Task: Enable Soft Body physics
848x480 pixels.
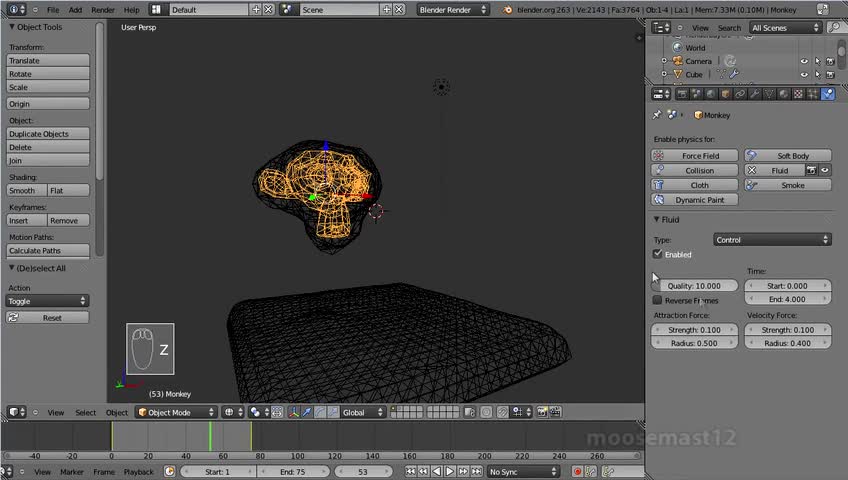Action: [786, 156]
